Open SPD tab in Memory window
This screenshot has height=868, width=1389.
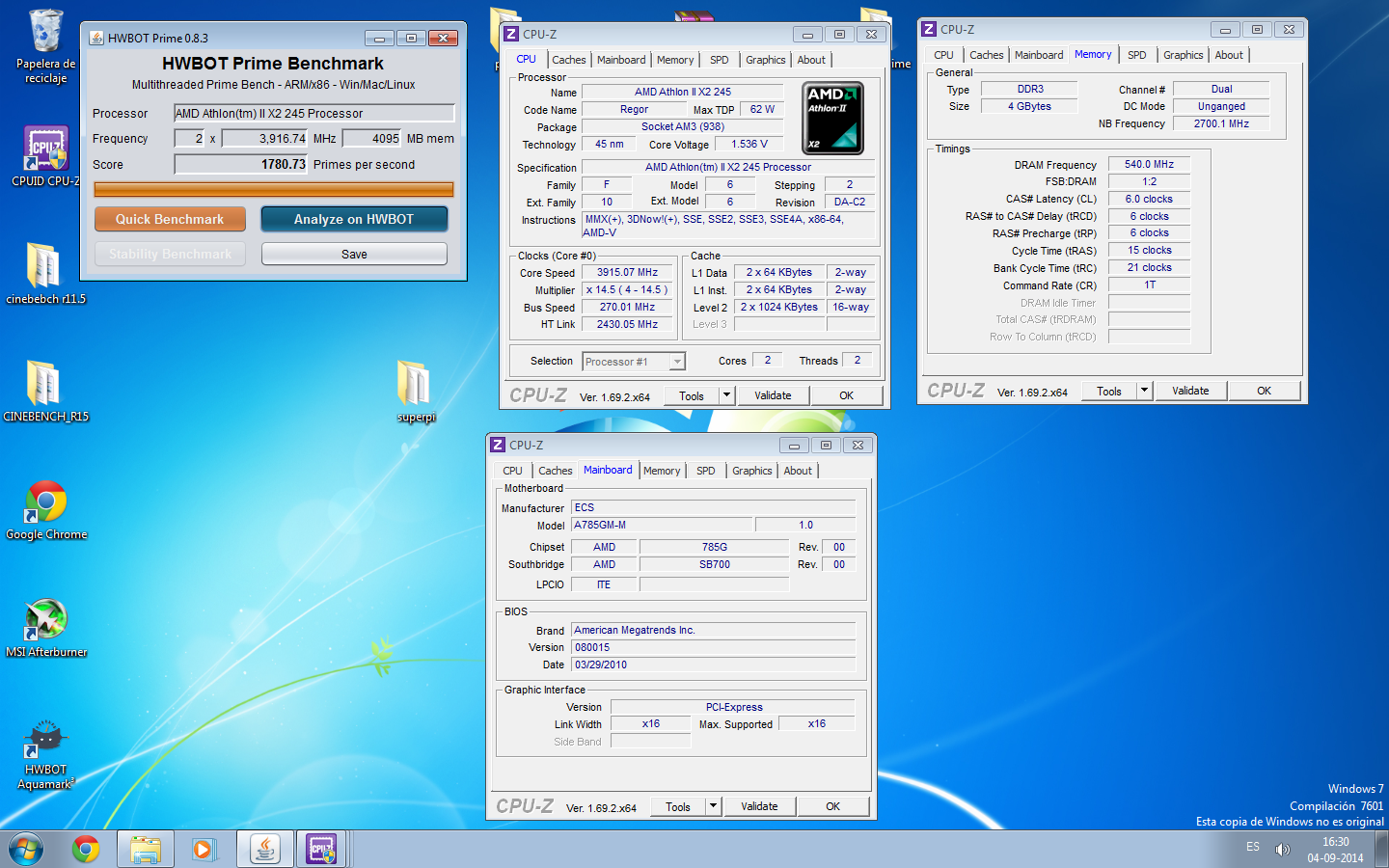pyautogui.click(x=1137, y=55)
